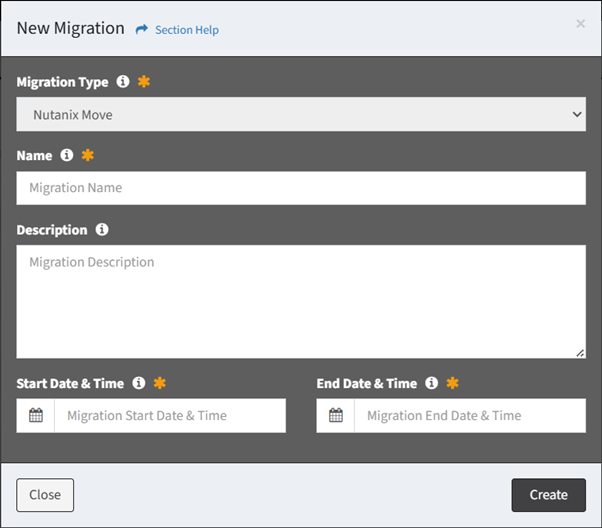Click the End Date & Time info icon
The height and width of the screenshot is (528, 602).
pyautogui.click(x=432, y=383)
